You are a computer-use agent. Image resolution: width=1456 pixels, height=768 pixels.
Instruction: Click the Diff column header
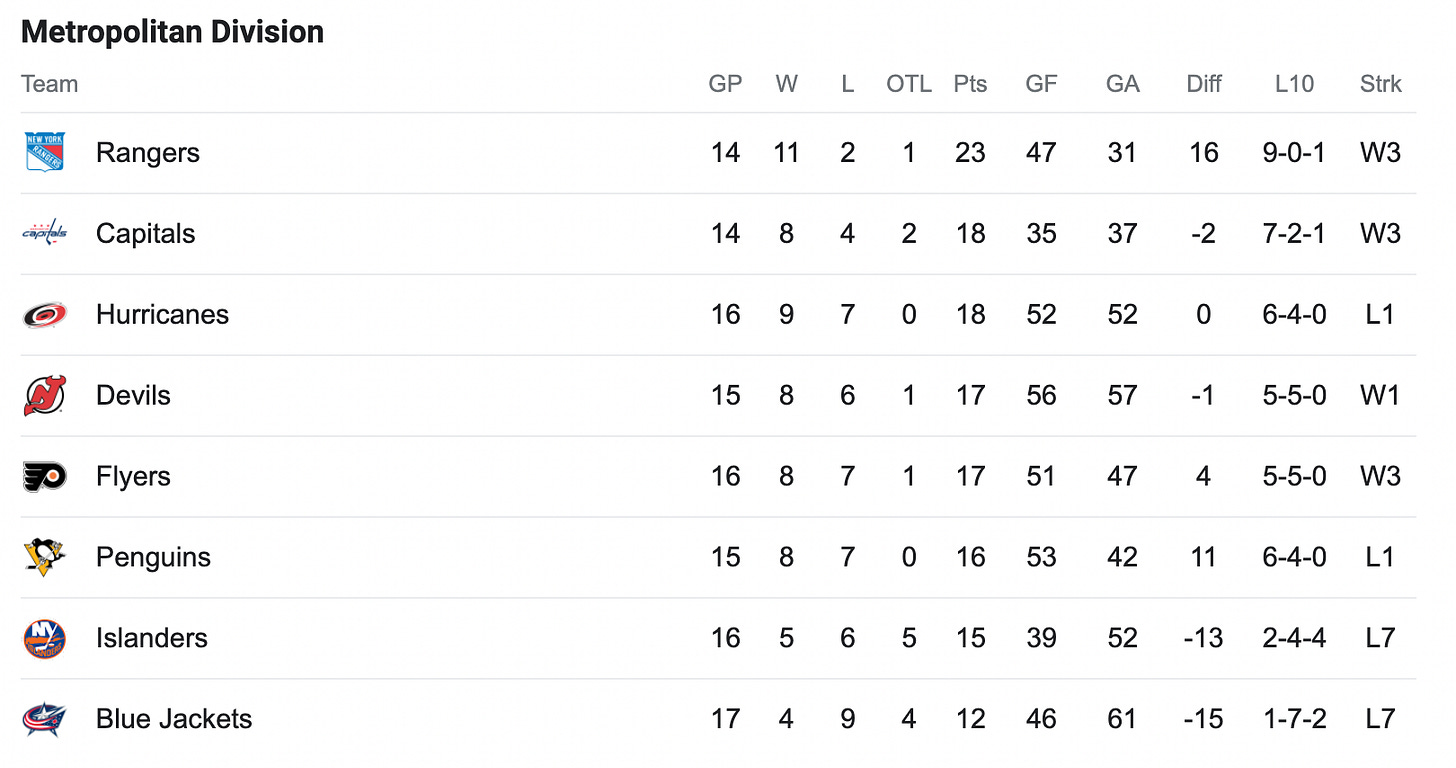point(1204,84)
